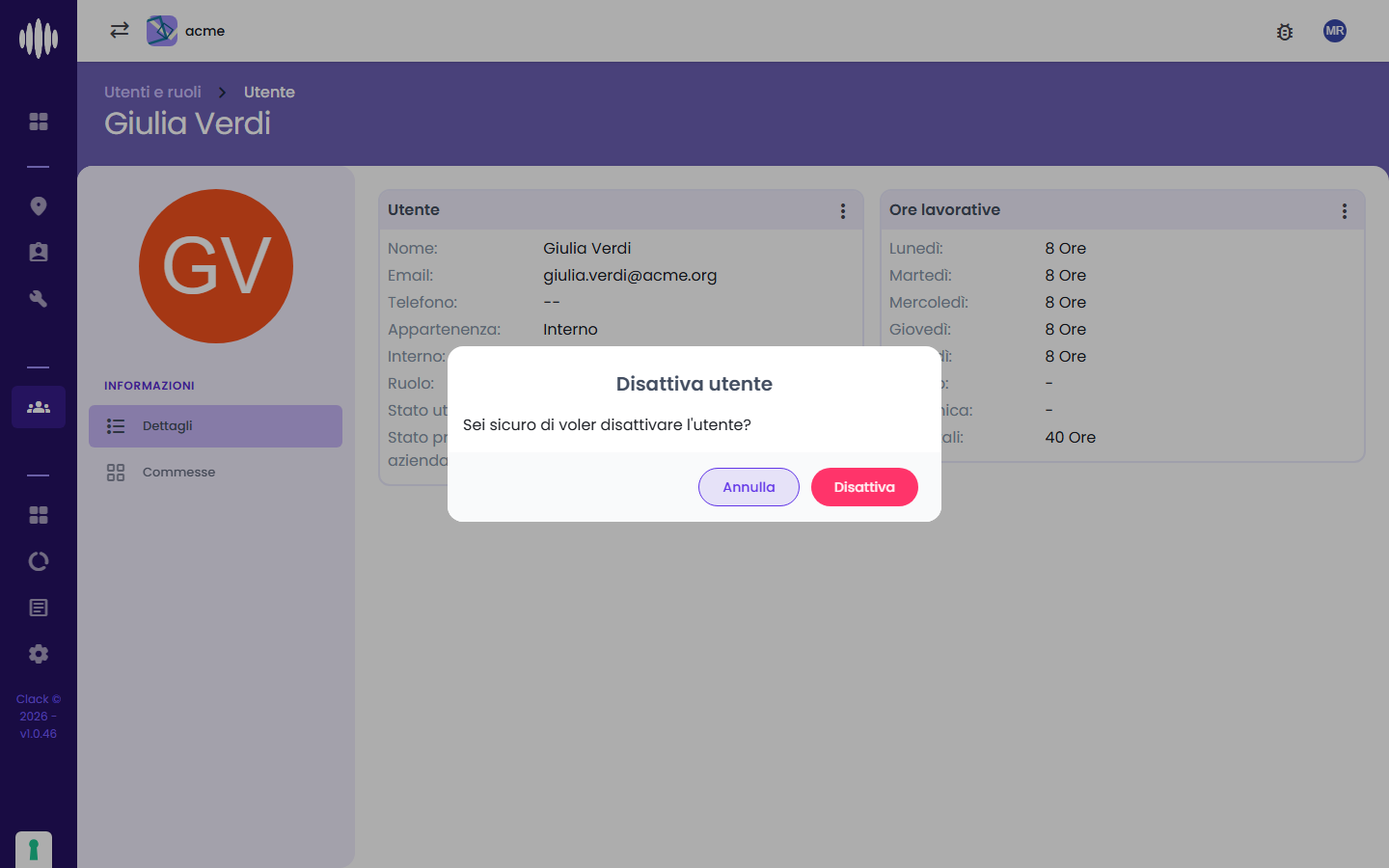This screenshot has width=1389, height=868.
Task: Click the green keyhole icon at sidebar bottom
Action: coord(34,850)
